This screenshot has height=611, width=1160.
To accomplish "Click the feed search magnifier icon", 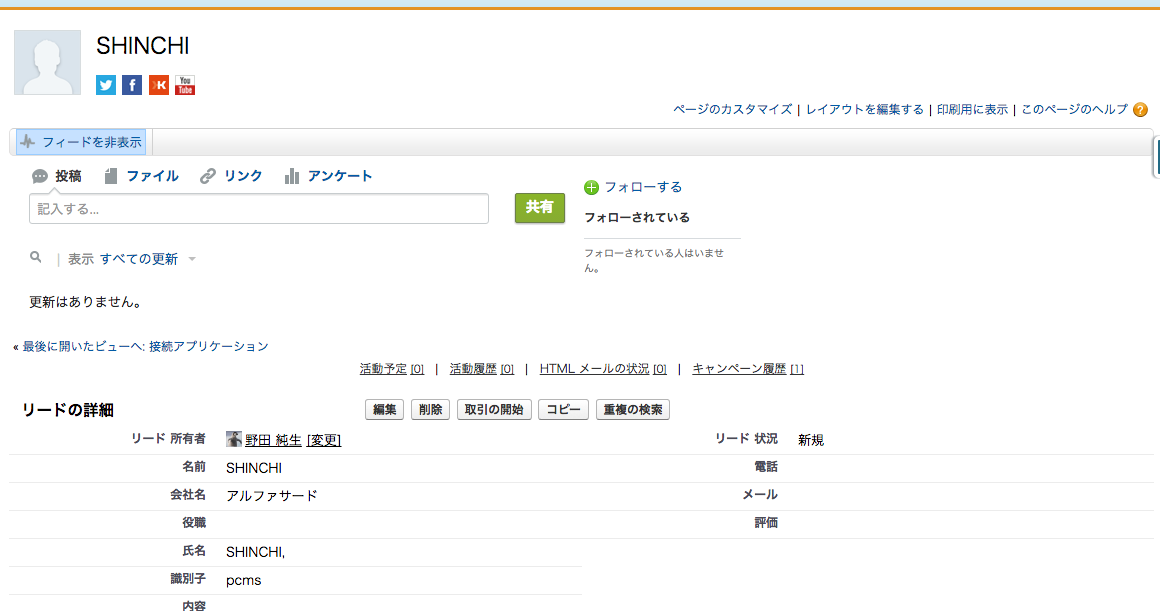I will point(36,258).
